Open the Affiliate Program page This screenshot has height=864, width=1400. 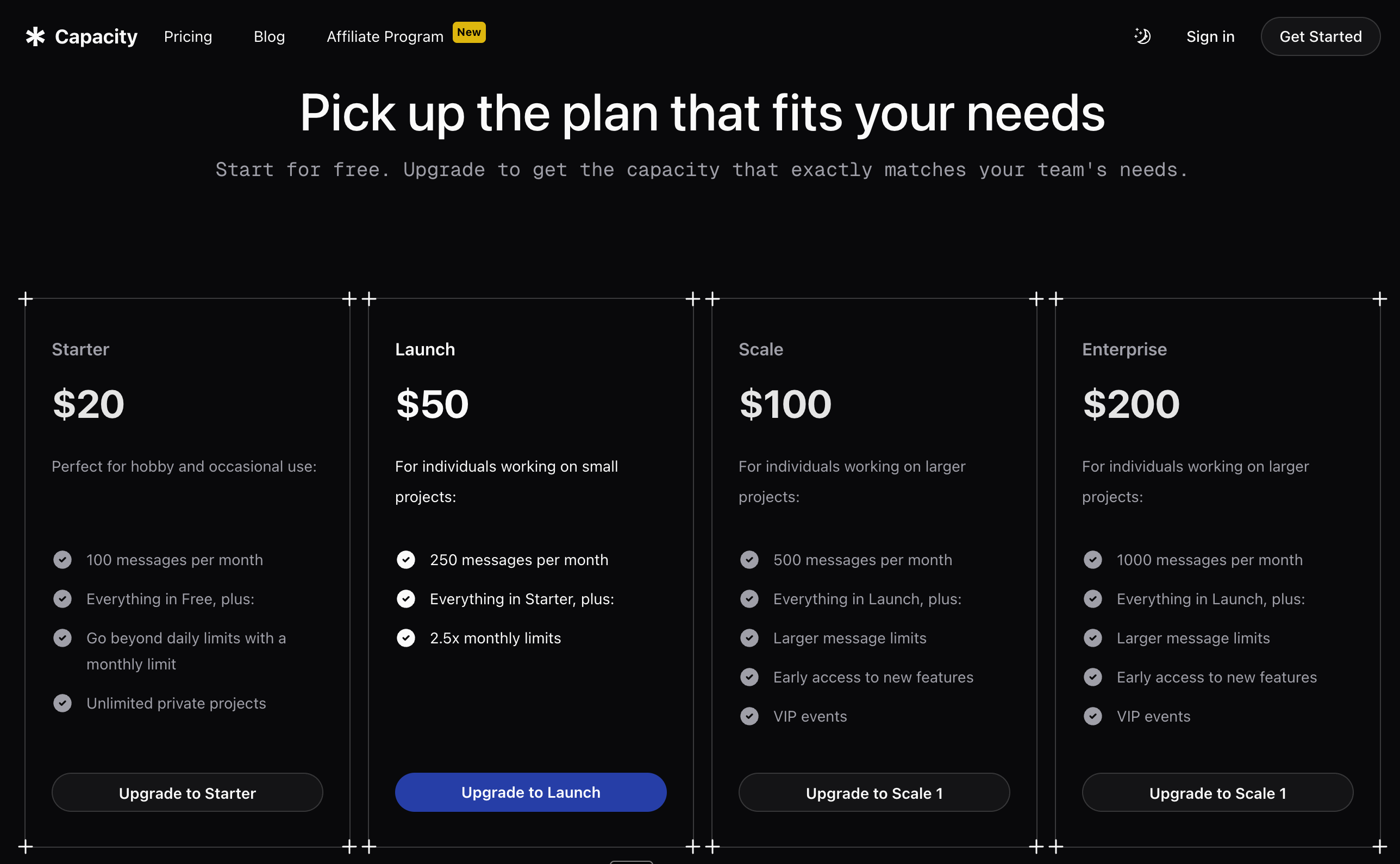click(x=385, y=36)
